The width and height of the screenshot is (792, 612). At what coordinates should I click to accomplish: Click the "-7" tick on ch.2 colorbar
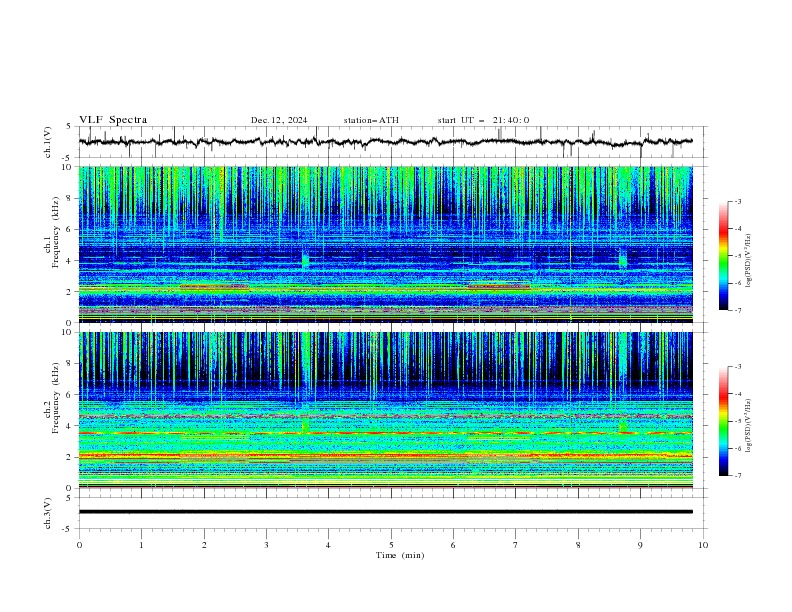click(737, 476)
